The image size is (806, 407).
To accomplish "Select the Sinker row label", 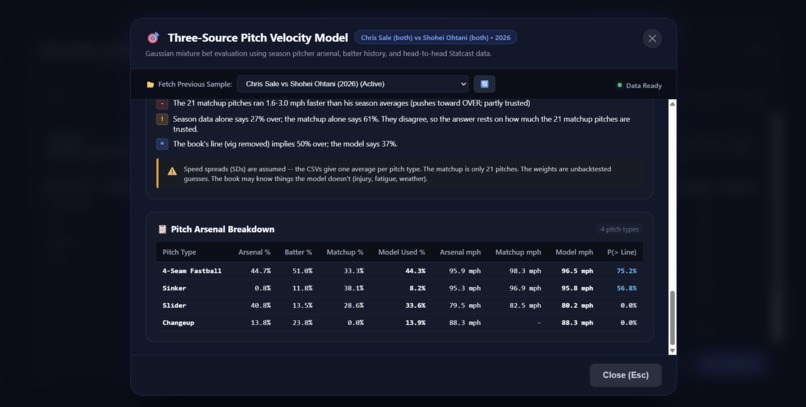I will tap(174, 288).
